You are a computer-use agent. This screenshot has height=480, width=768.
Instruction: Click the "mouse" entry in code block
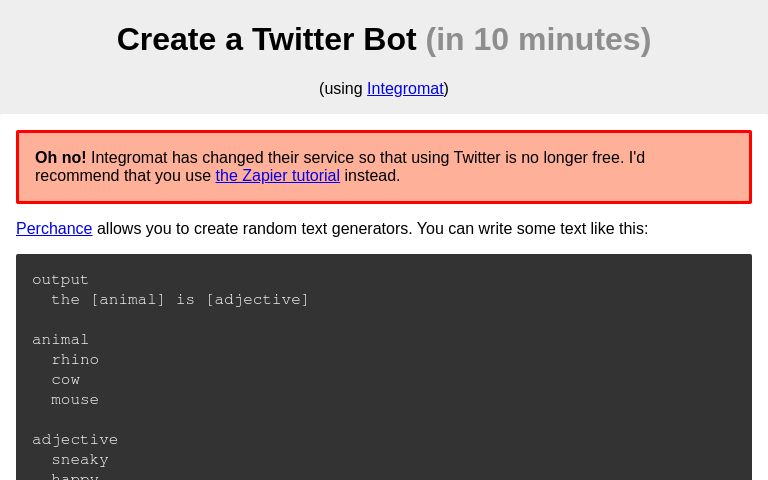coord(75,400)
